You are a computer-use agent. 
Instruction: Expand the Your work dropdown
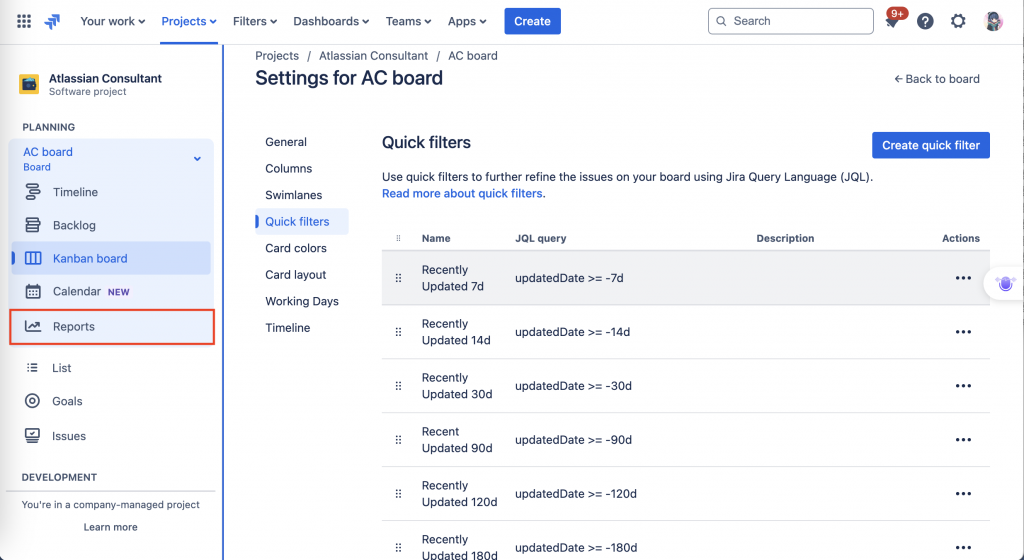(112, 21)
